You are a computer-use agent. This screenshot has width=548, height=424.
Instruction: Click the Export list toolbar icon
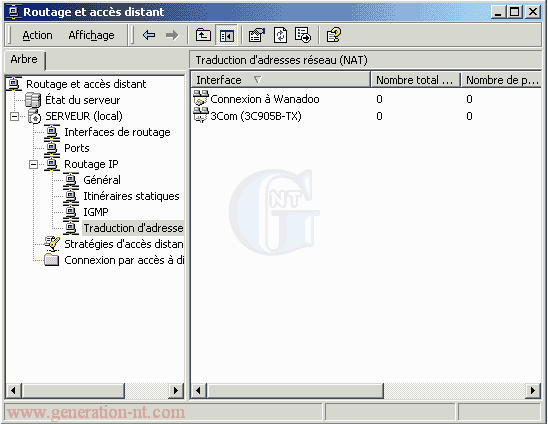303,35
